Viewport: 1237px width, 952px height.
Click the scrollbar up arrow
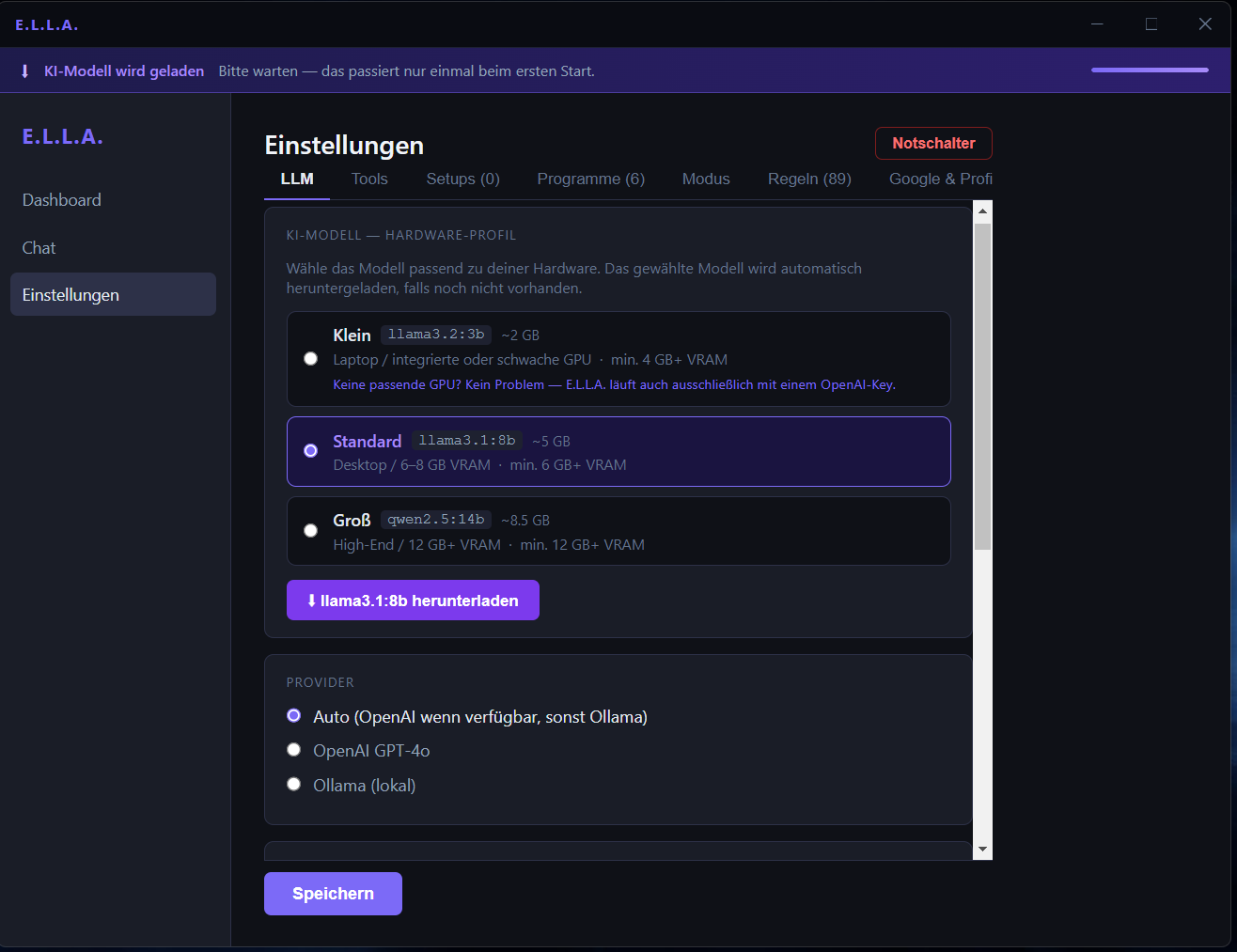(982, 211)
